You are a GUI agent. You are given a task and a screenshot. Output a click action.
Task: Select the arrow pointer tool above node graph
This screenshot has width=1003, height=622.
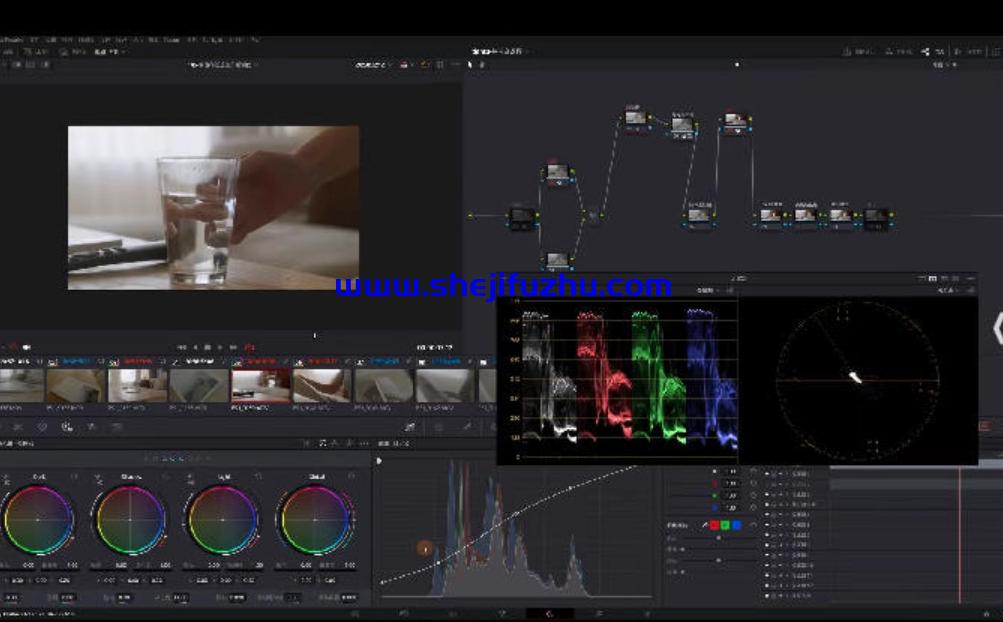pos(470,65)
